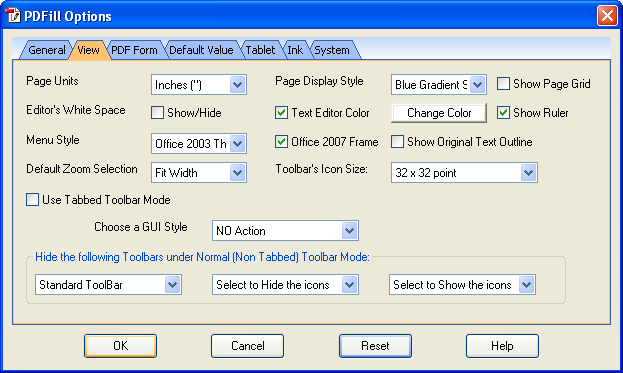Image resolution: width=623 pixels, height=373 pixels.
Task: Select the System tab
Action: pyautogui.click(x=332, y=50)
